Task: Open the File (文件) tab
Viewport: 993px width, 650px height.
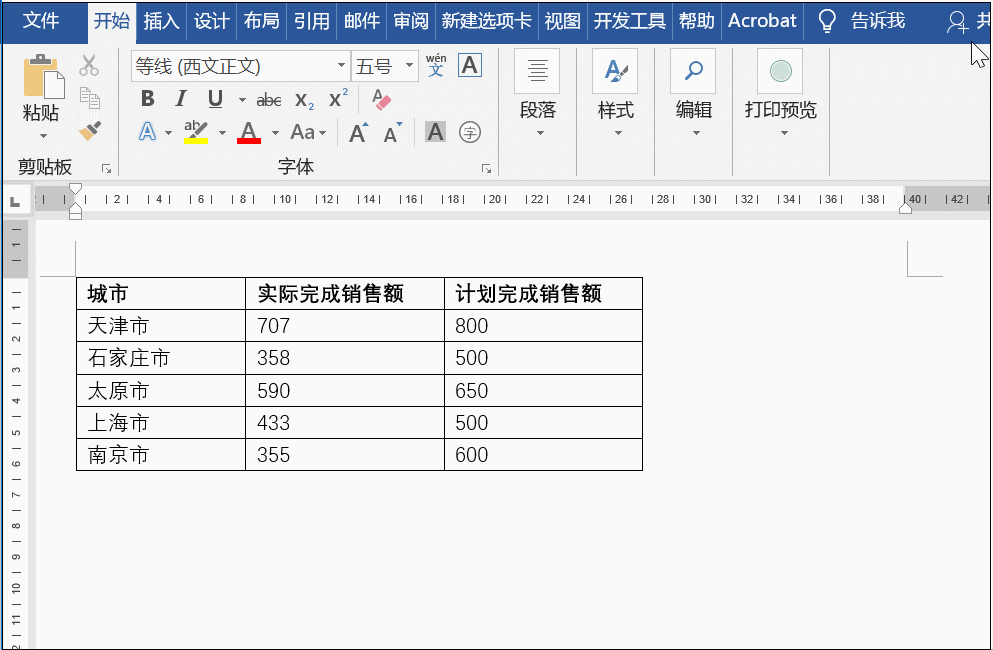Action: [x=41, y=21]
